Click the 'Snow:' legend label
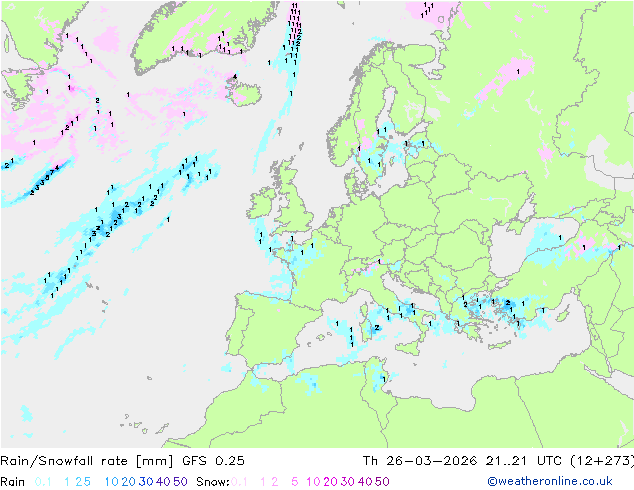The width and height of the screenshot is (634, 490). pyautogui.click(x=213, y=482)
